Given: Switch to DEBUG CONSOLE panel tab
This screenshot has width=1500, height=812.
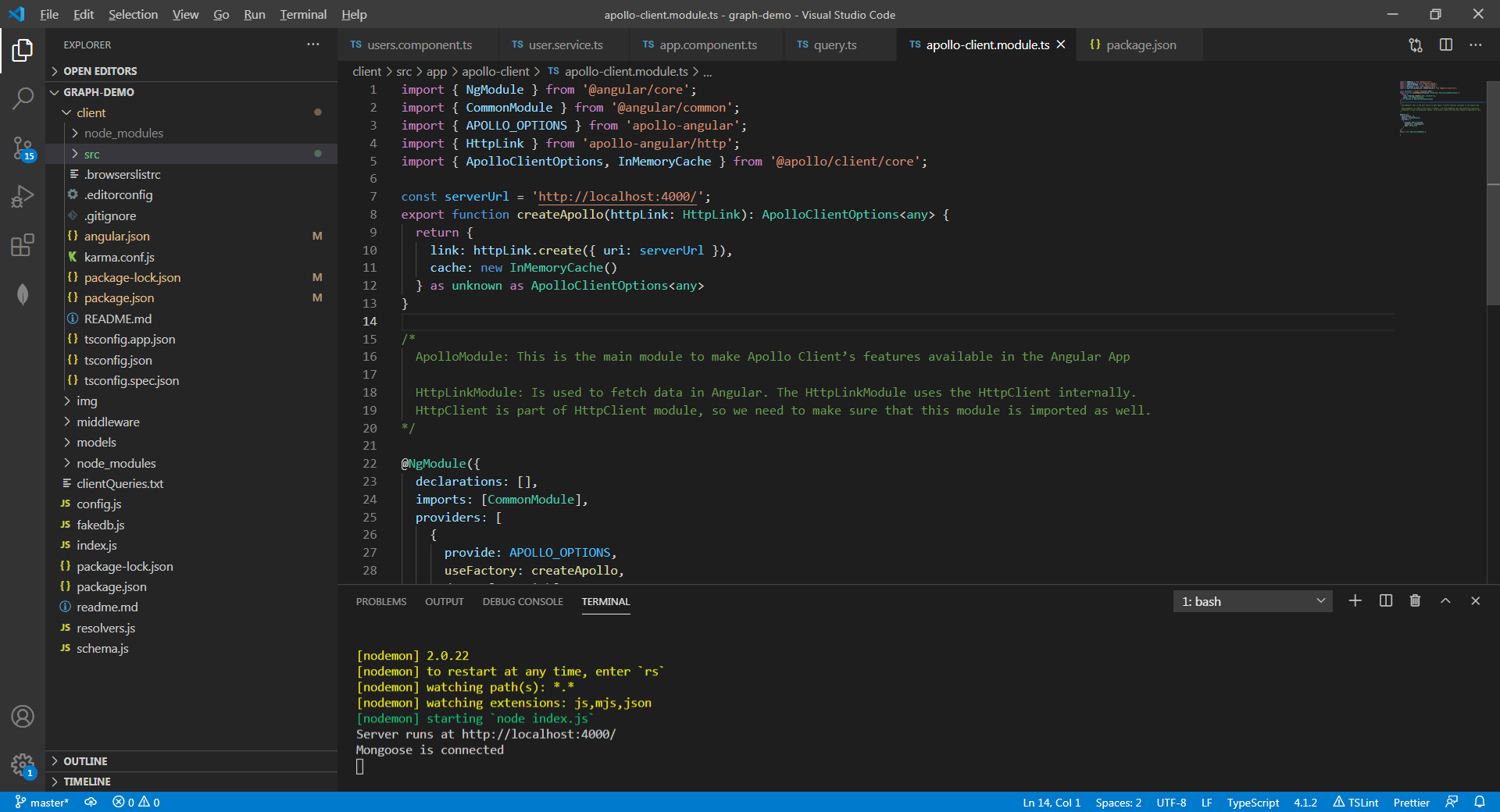Looking at the screenshot, I should (523, 601).
